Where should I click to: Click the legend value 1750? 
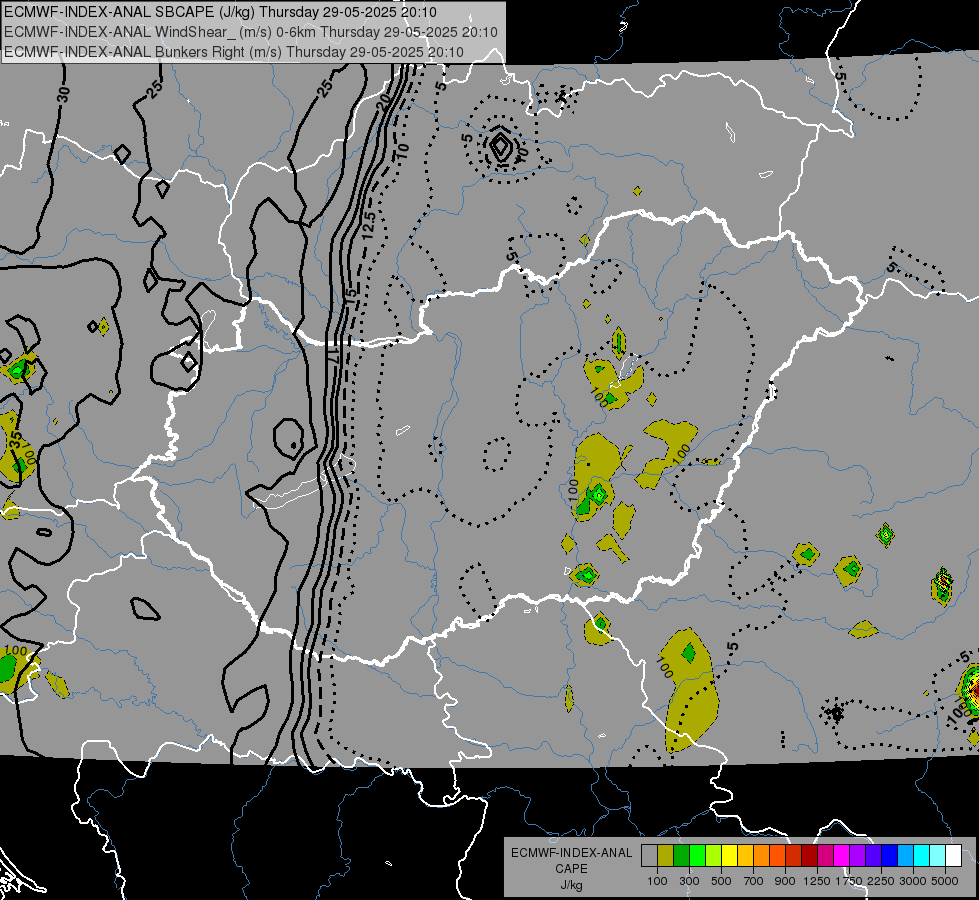tap(849, 881)
